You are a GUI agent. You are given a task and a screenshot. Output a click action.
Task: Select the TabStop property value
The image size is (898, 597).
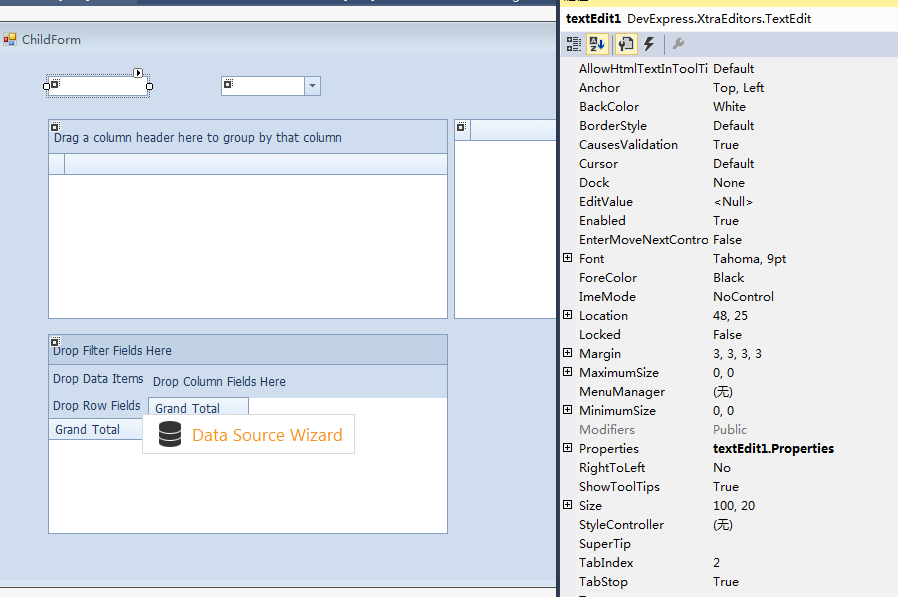tap(726, 582)
